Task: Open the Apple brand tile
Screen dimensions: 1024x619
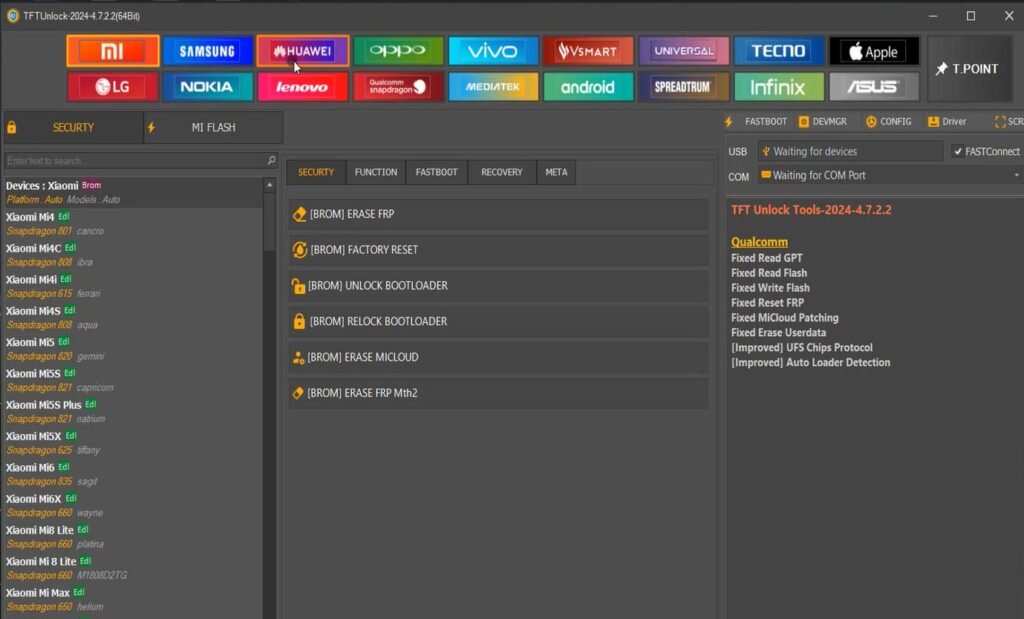Action: tap(874, 51)
